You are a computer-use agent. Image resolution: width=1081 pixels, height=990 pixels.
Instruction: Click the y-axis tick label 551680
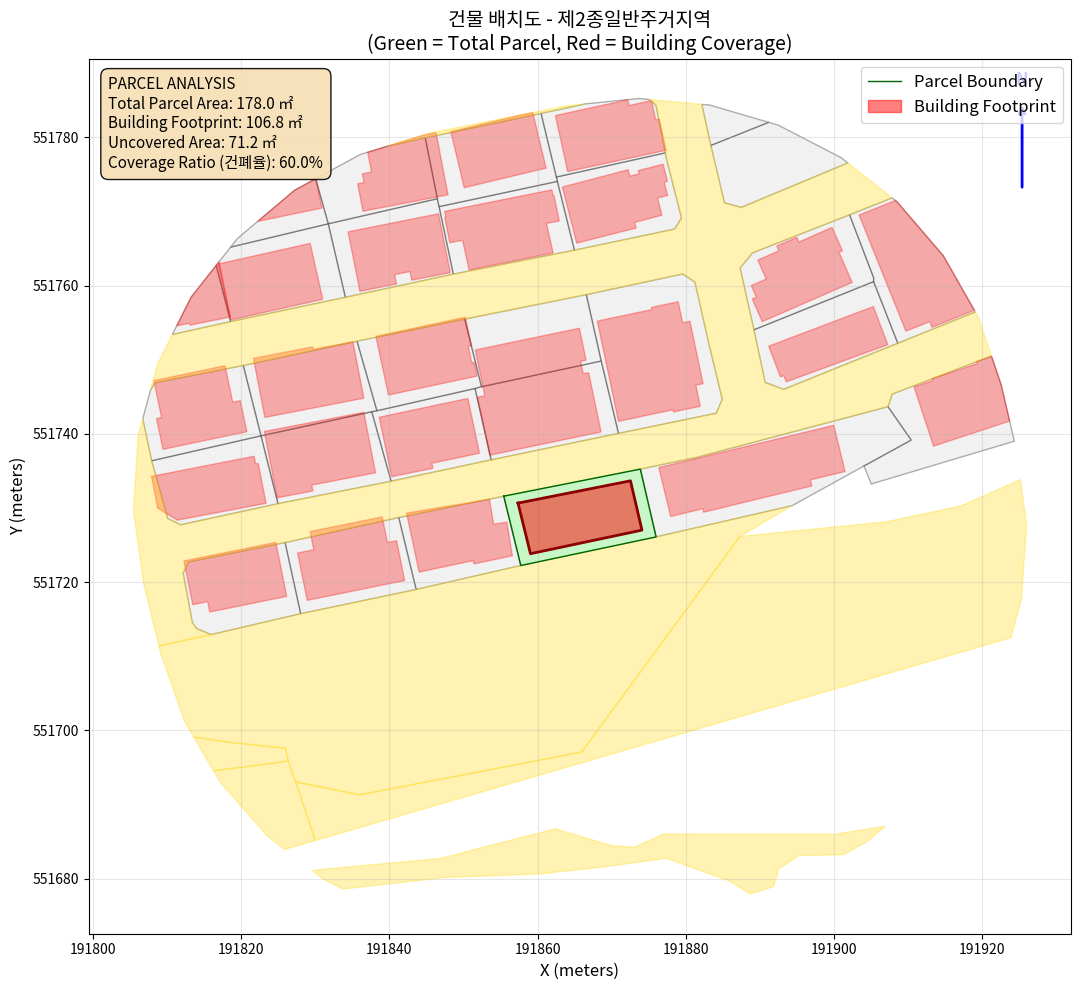point(56,879)
